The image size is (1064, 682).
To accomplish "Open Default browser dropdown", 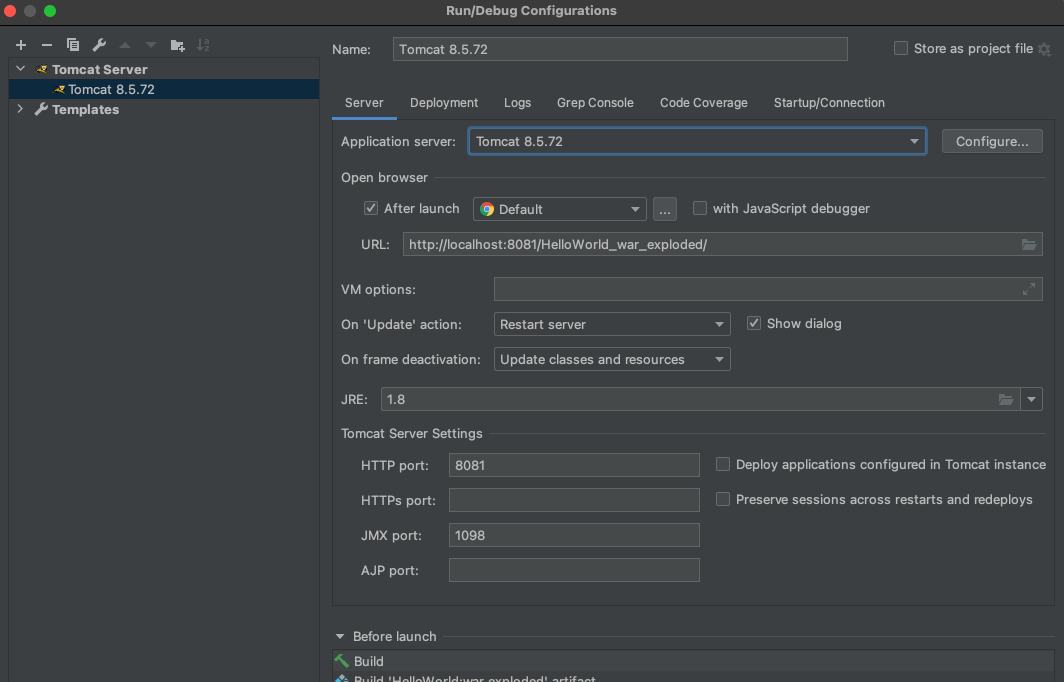I will coord(559,209).
